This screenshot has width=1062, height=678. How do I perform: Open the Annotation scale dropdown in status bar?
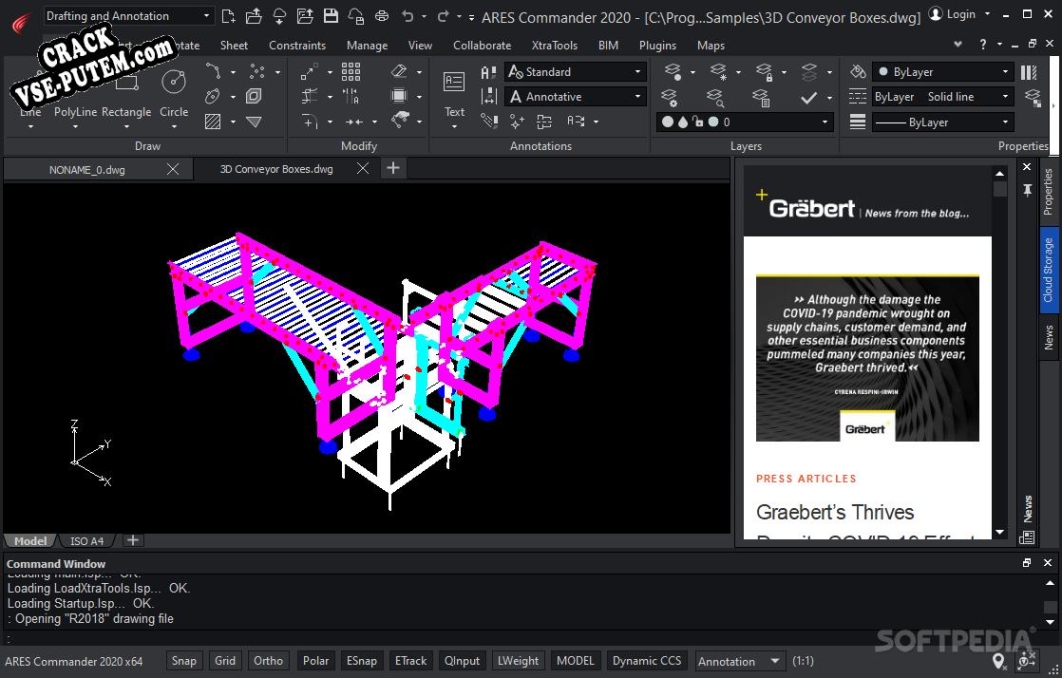pyautogui.click(x=739, y=660)
